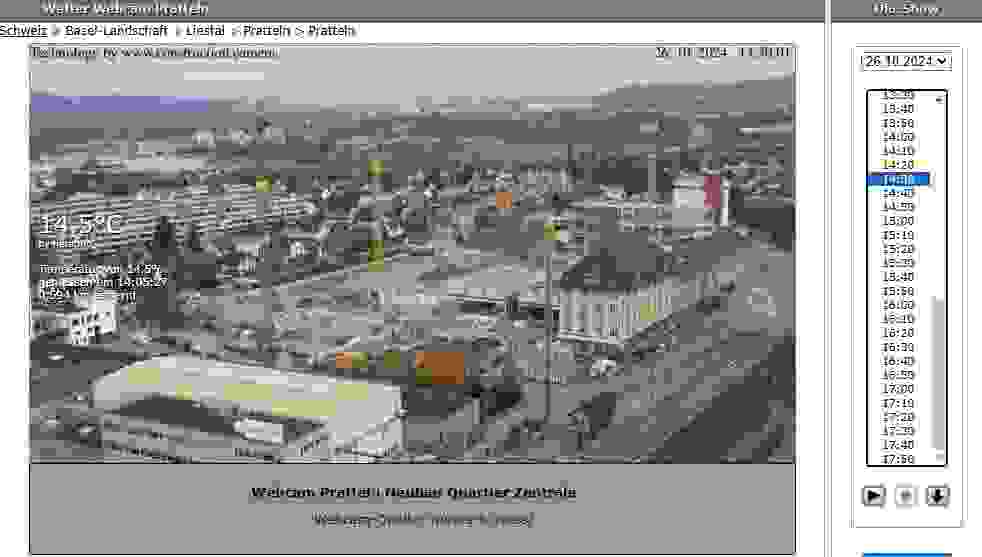Go to the Basel-Landschaft breadcrumb link
The image size is (982, 557).
(116, 31)
